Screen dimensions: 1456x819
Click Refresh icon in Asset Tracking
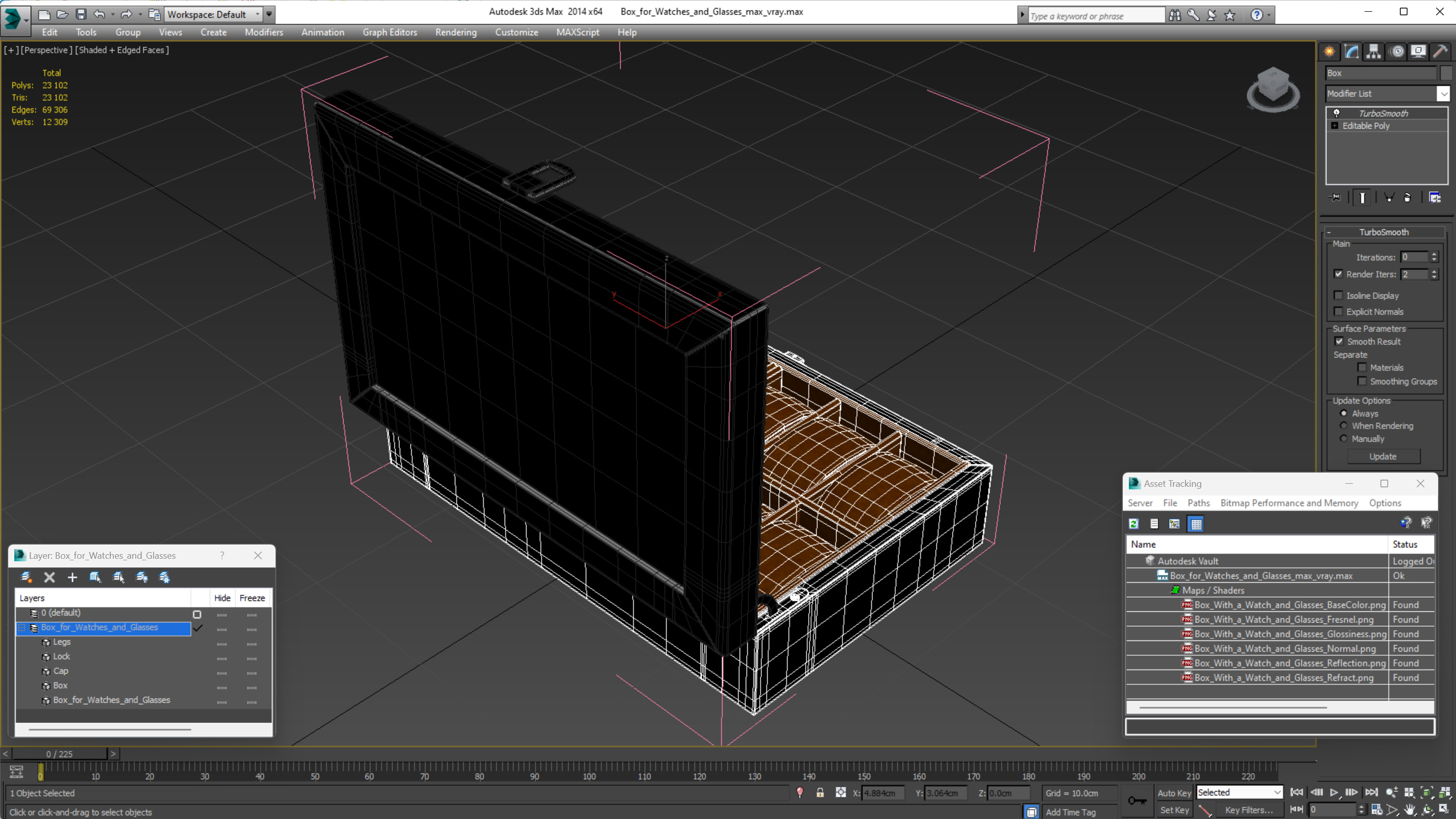click(1134, 524)
